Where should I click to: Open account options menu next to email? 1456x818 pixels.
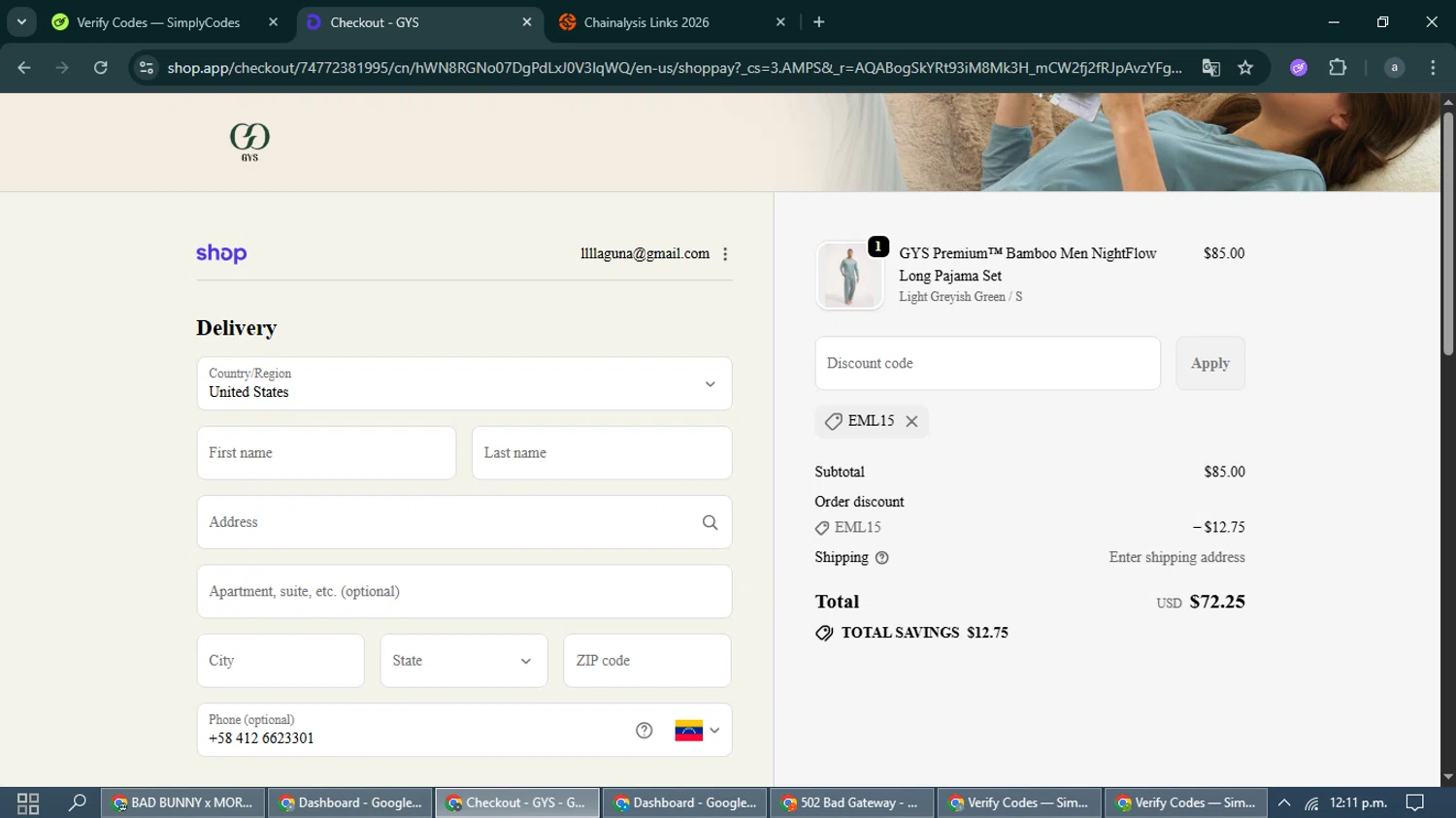point(725,254)
